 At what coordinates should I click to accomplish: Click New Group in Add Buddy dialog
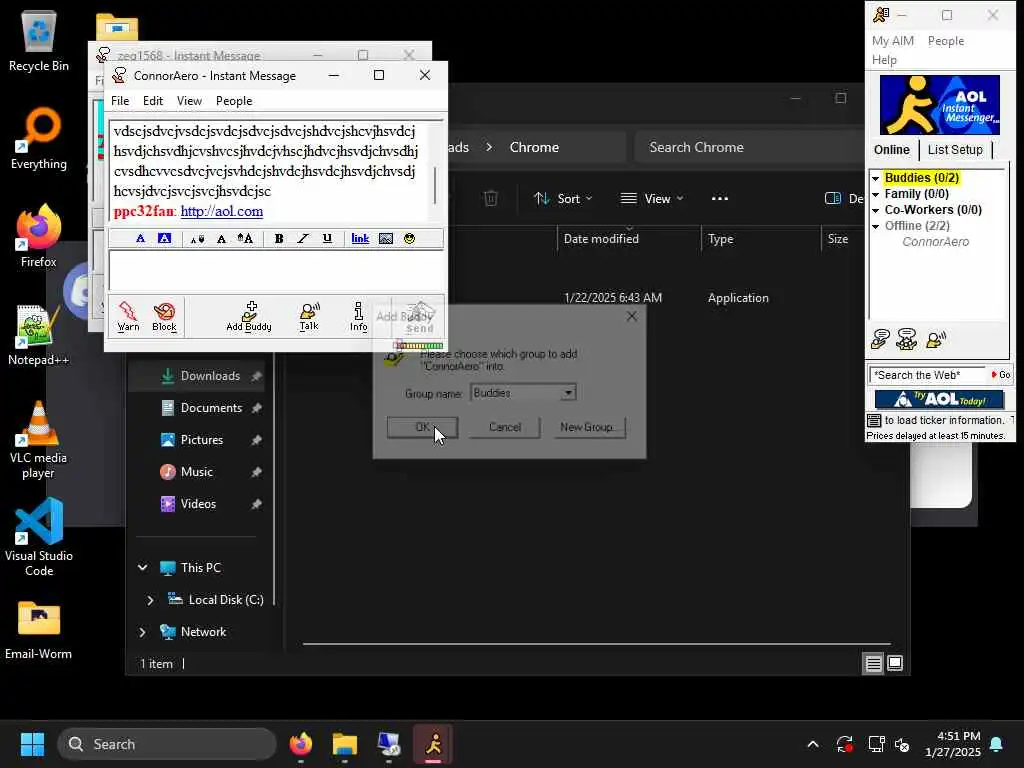590,427
